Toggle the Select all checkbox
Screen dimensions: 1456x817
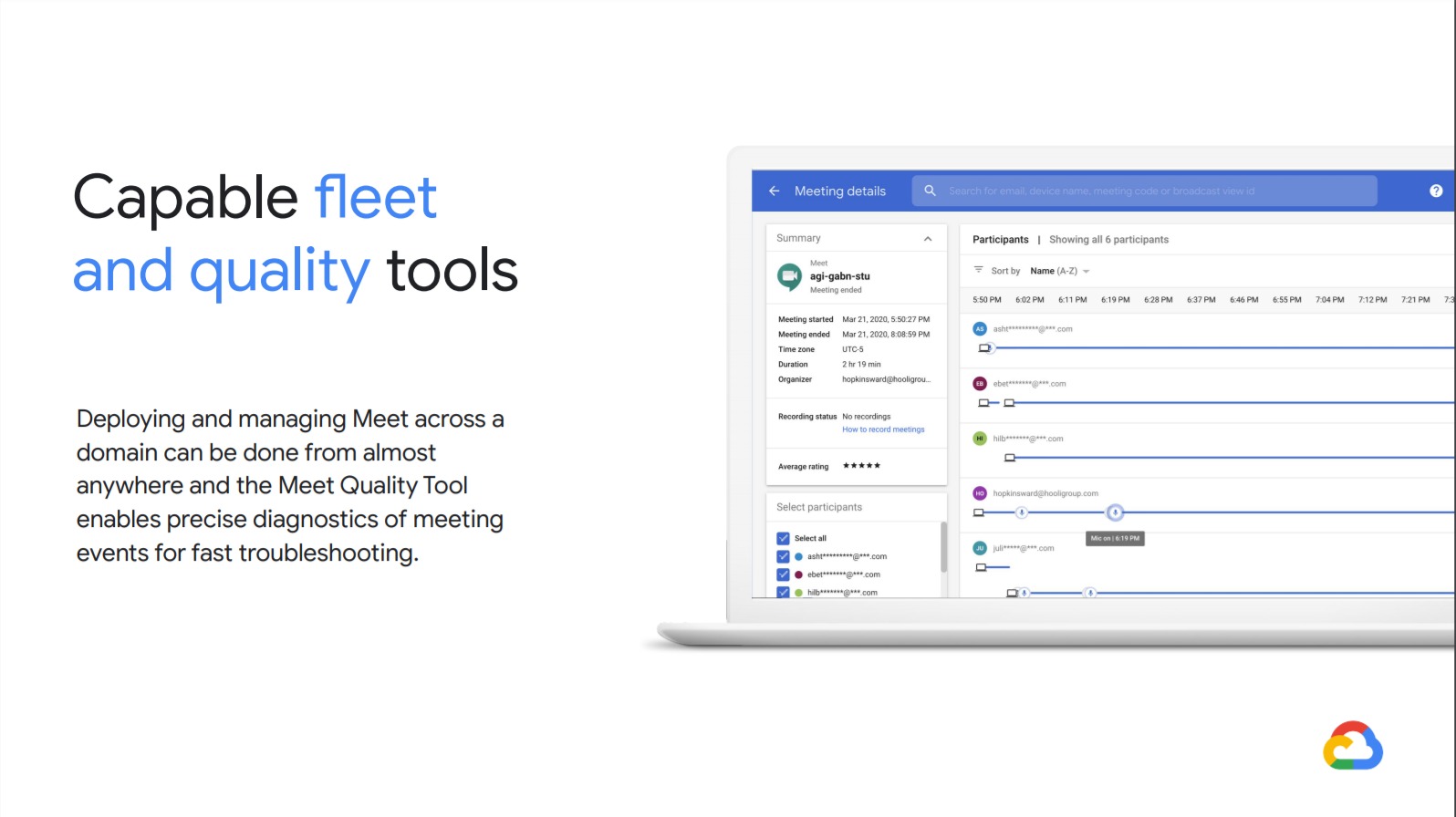click(x=783, y=538)
